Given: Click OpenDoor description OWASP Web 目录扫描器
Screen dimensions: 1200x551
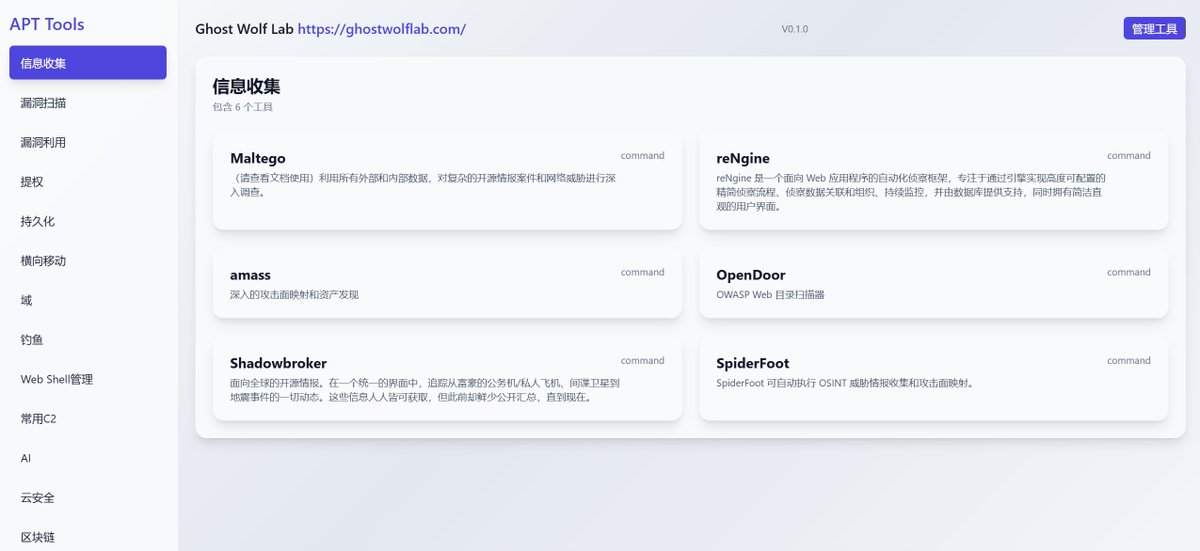Looking at the screenshot, I should (770, 295).
